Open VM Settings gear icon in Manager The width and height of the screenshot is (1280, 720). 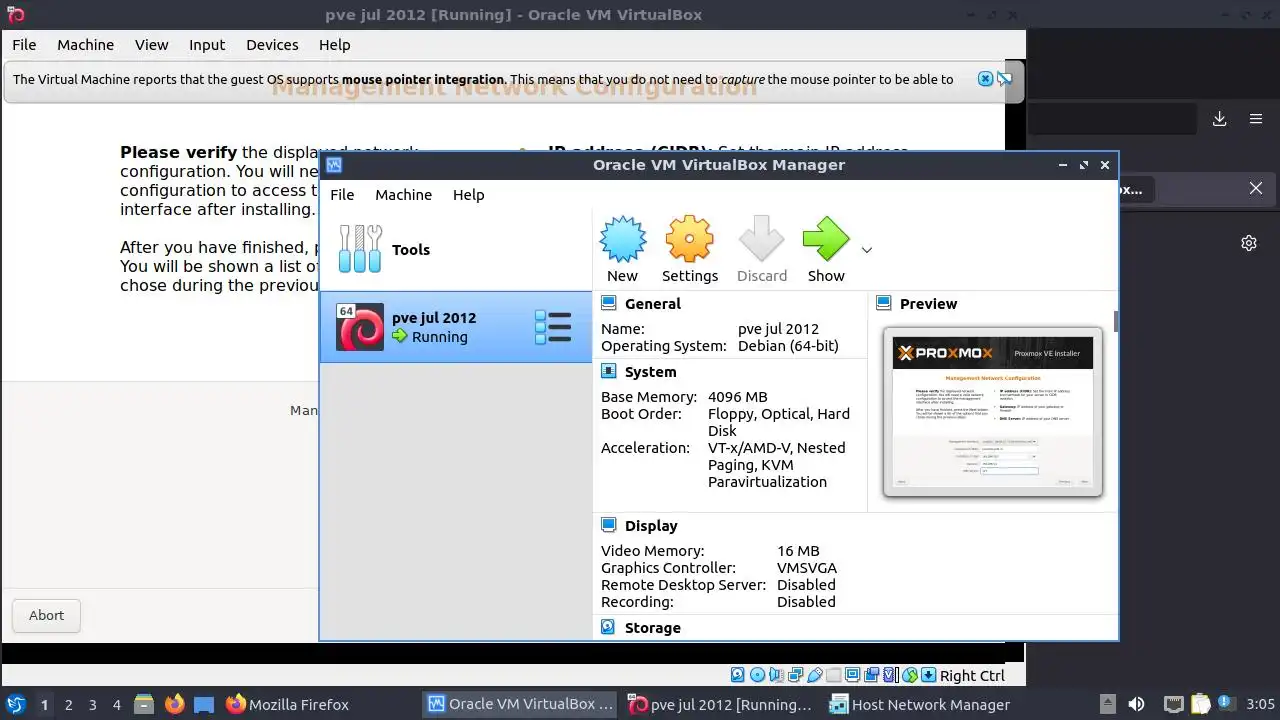[x=689, y=240]
